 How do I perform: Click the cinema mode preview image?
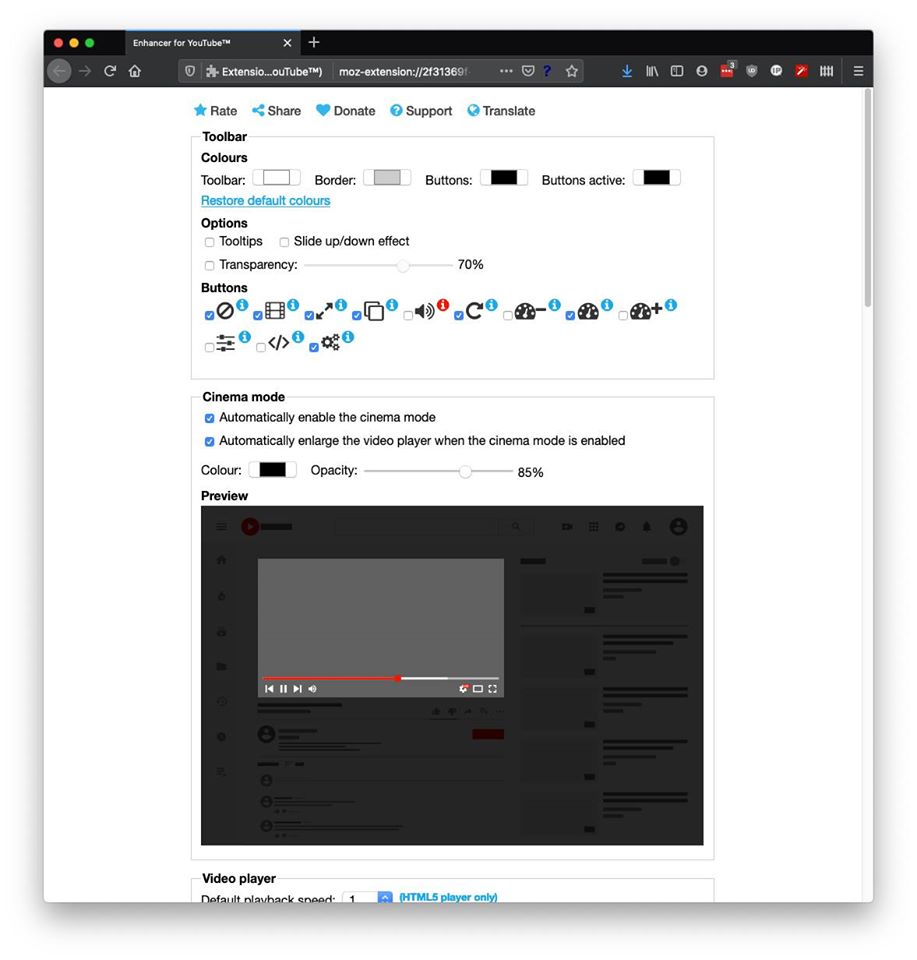click(x=452, y=675)
